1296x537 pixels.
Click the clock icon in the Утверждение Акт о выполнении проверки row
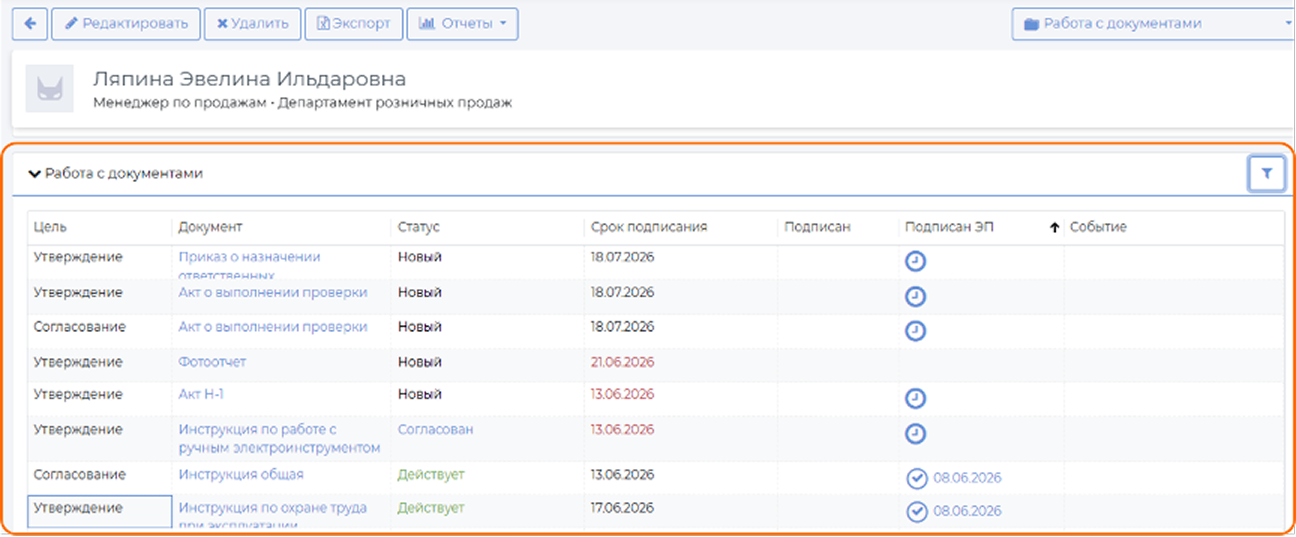[x=915, y=296]
